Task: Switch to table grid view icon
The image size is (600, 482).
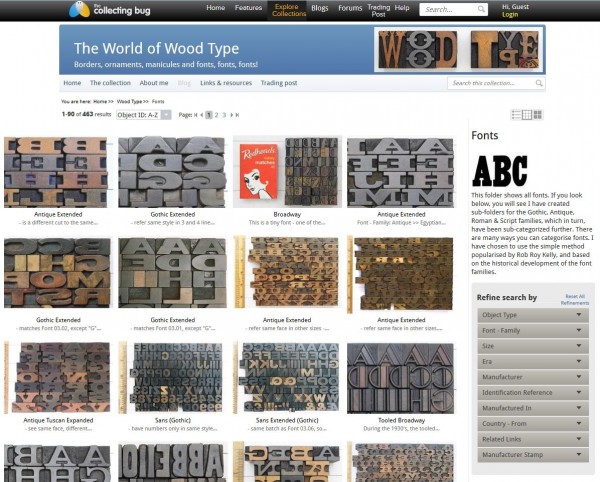Action: click(x=527, y=115)
